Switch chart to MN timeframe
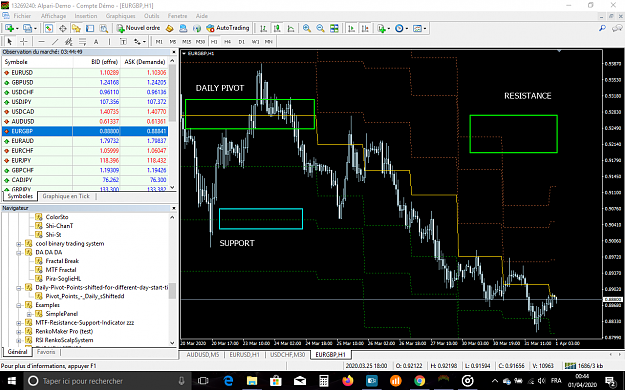Screen dimensions: 625x390 [x=269, y=41]
